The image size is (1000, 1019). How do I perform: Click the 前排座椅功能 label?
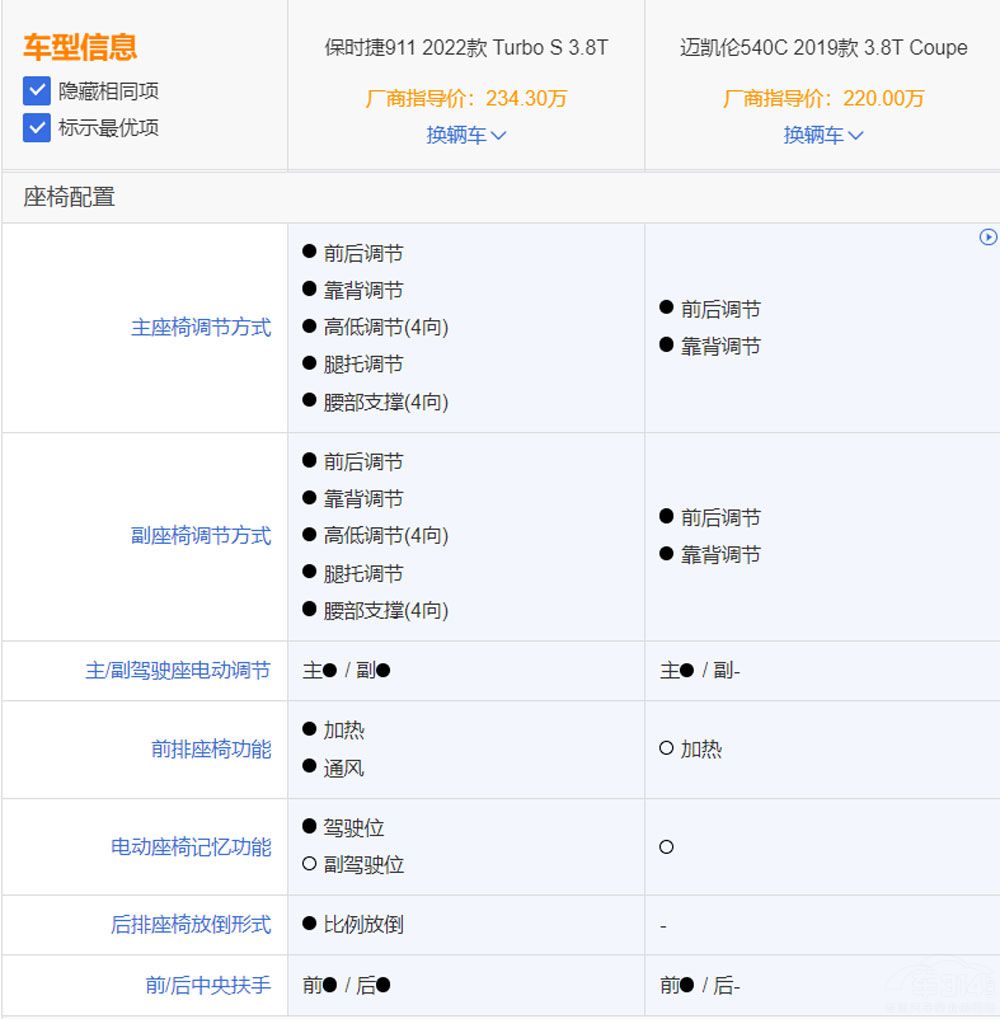211,749
